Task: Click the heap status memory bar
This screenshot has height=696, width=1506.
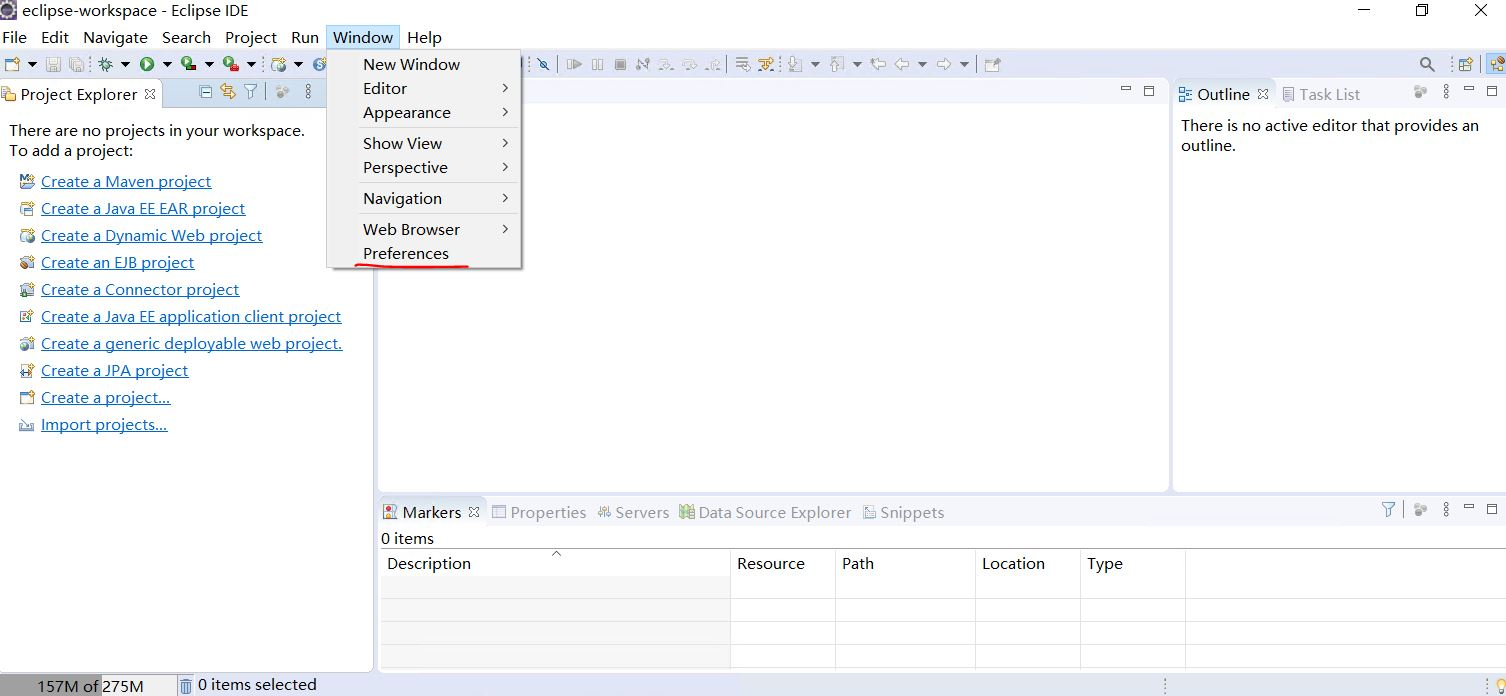Action: [88, 686]
